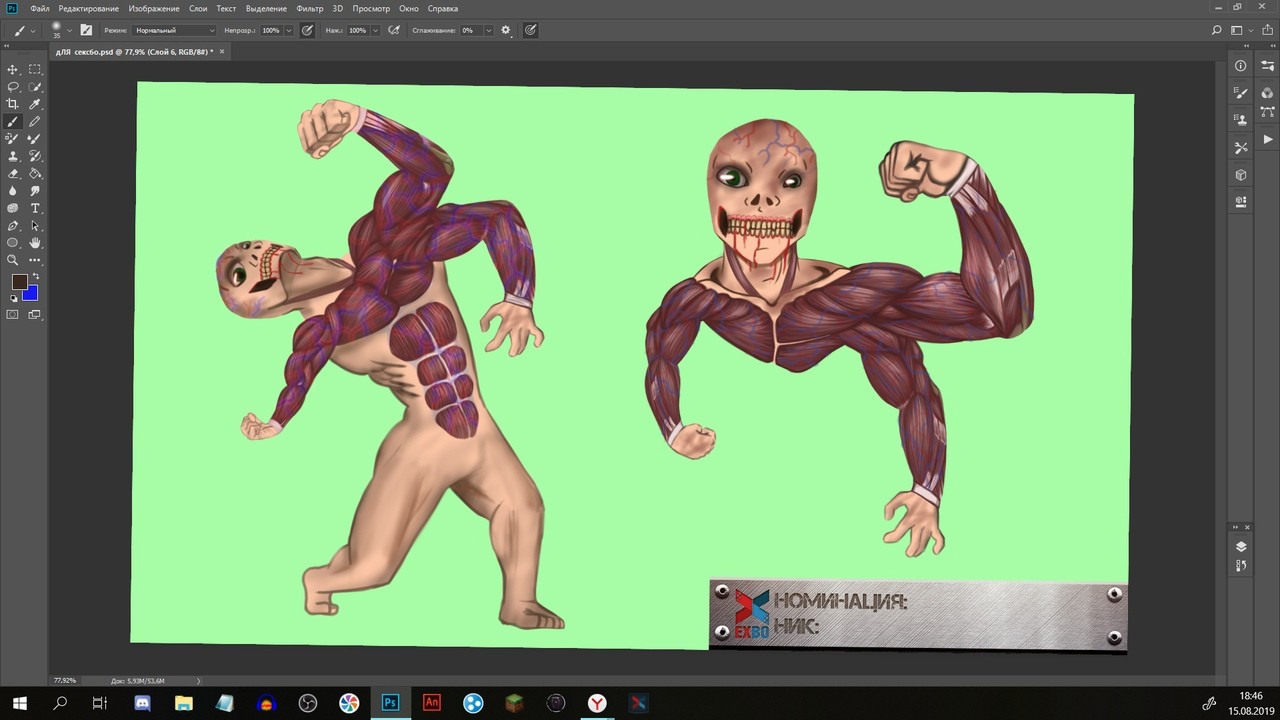Select the Clone Stamp tool
Screen dimensions: 1280x720
pos(13,156)
